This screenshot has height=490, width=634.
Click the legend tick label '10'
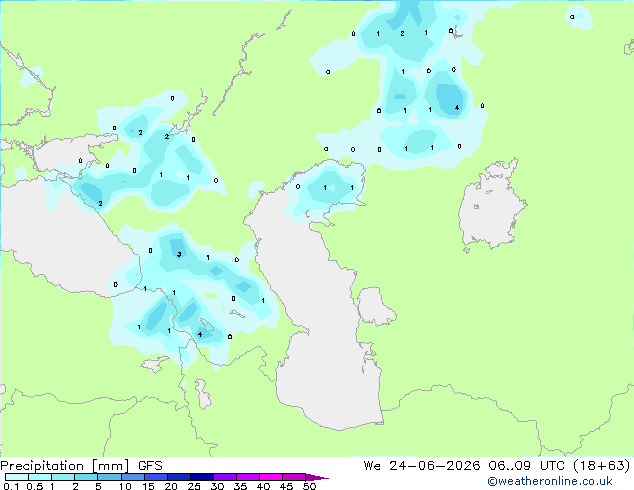tap(125, 486)
